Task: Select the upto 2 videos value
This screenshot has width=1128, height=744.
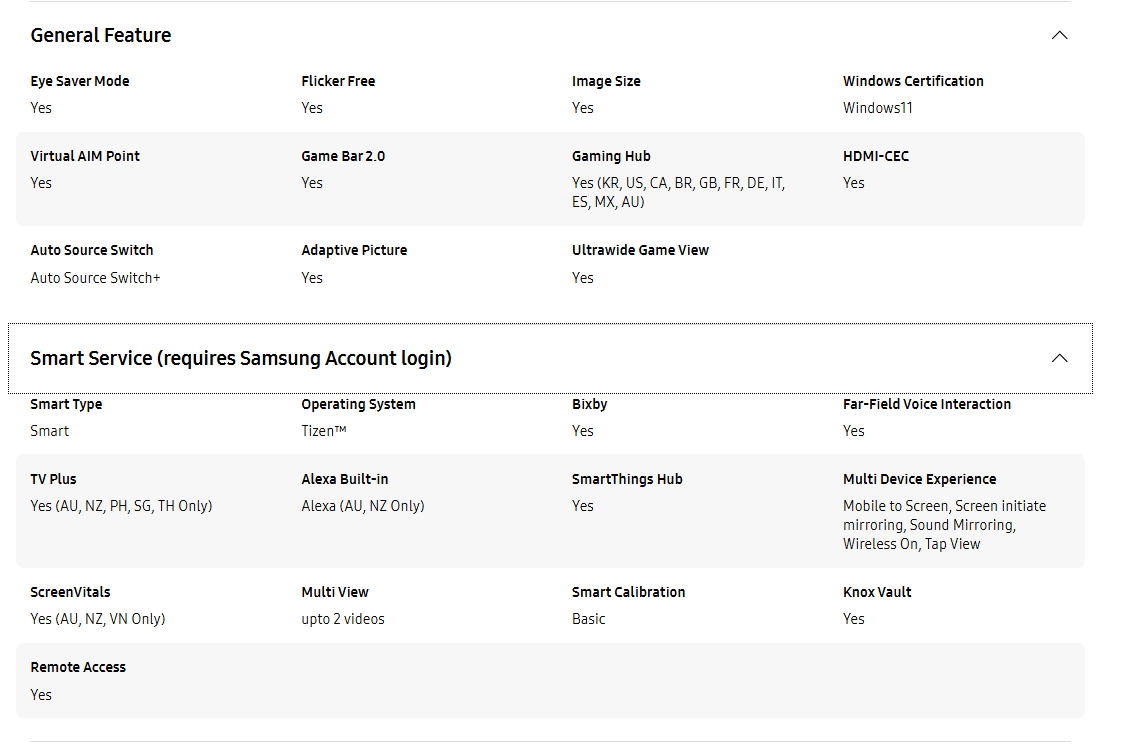Action: coord(342,619)
